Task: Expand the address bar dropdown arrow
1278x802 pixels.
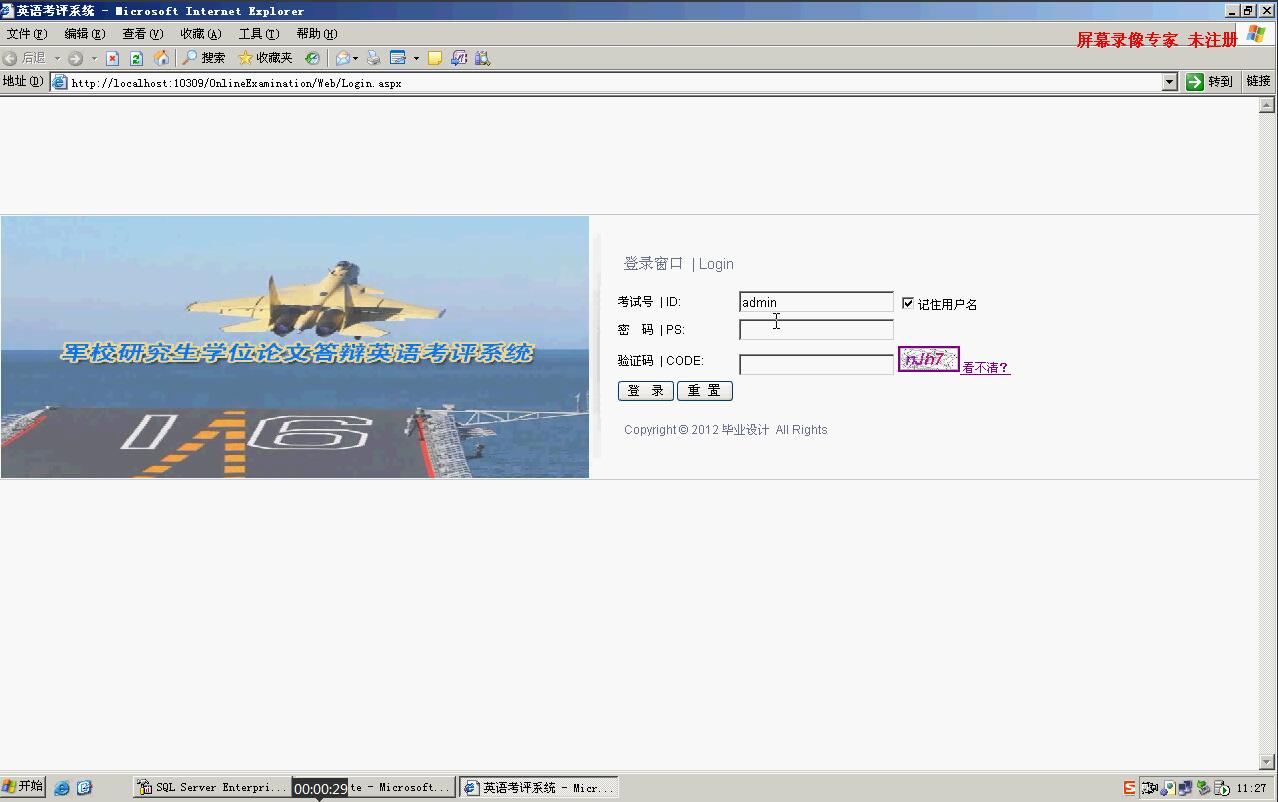Action: (1170, 83)
